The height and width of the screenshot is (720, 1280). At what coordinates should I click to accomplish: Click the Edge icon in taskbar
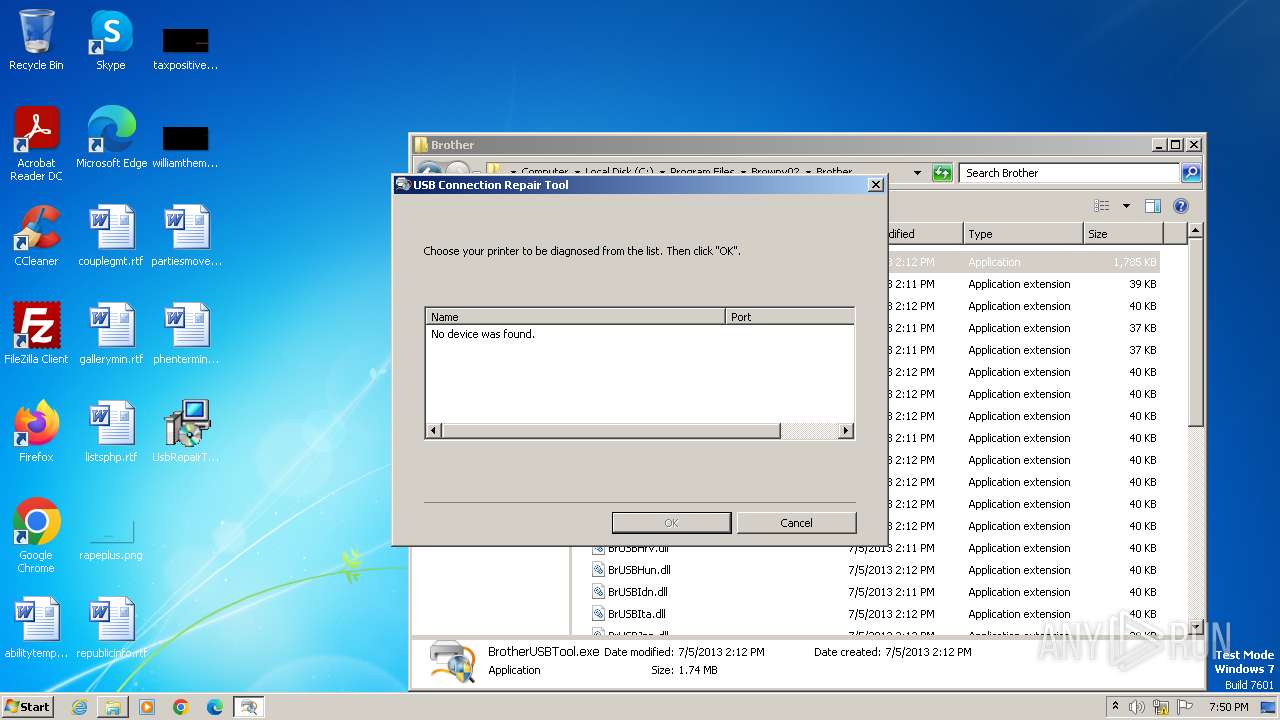[215, 707]
